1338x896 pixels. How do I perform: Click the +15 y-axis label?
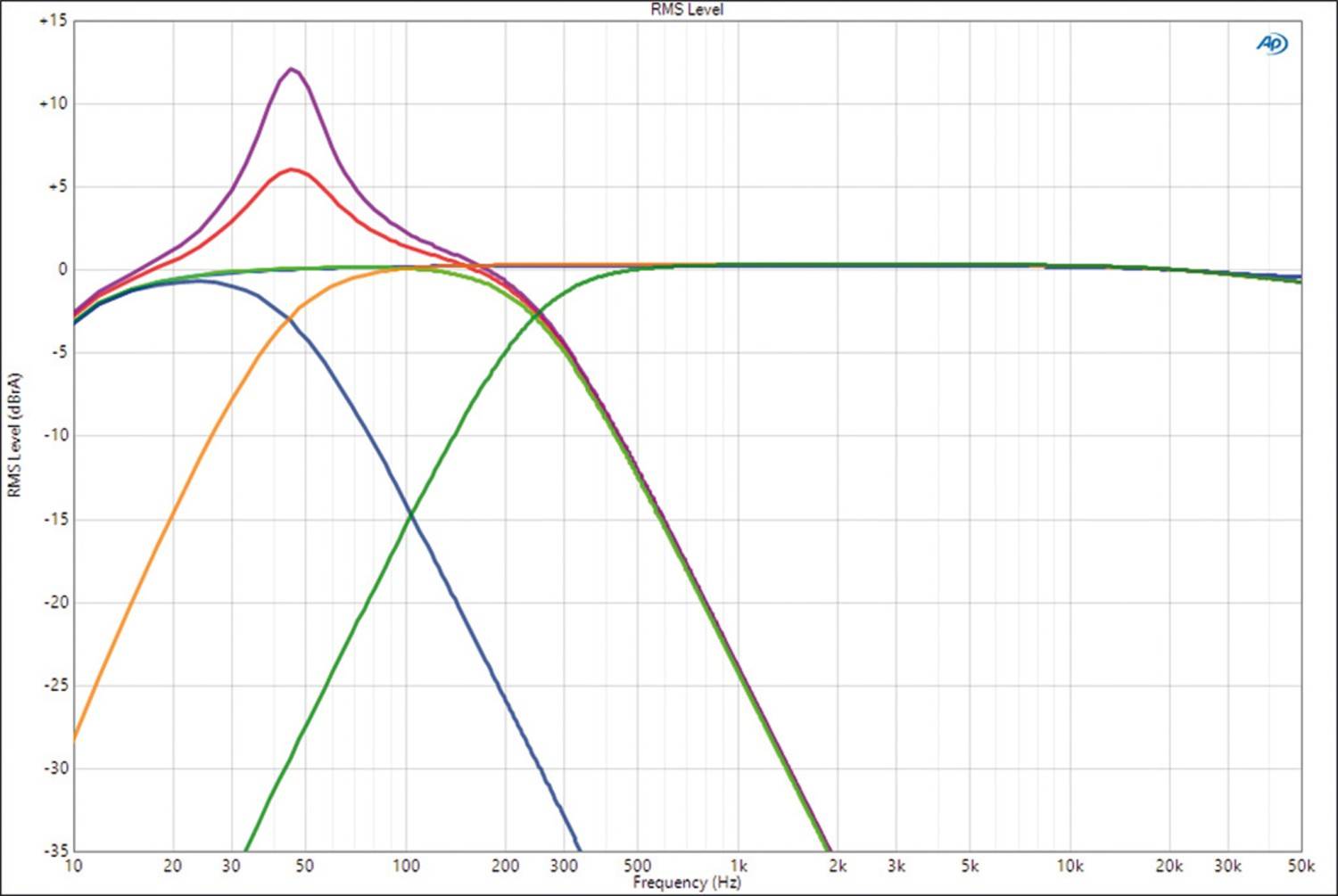tap(53, 21)
